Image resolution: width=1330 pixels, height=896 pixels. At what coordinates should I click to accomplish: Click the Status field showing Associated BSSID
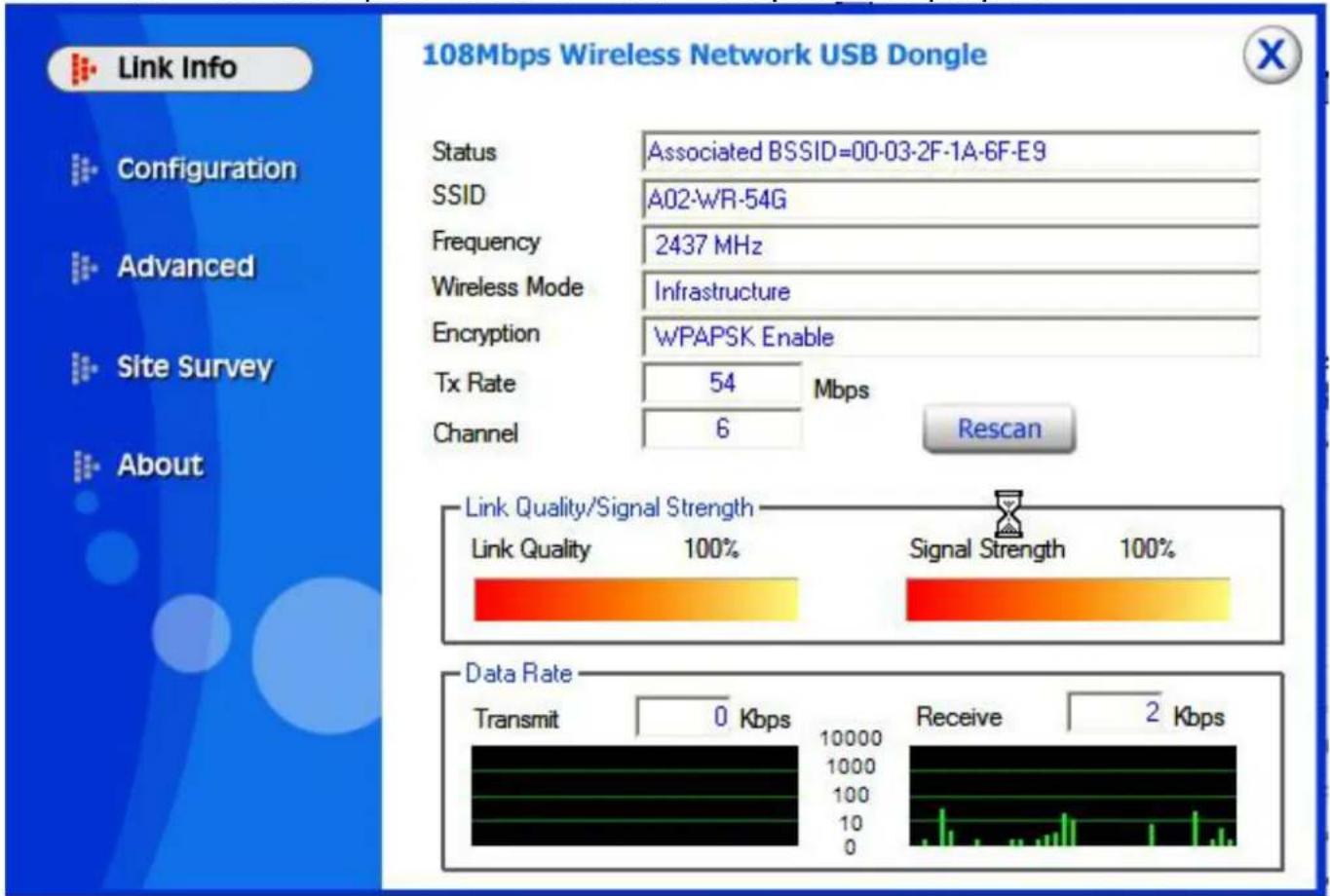tap(951, 153)
